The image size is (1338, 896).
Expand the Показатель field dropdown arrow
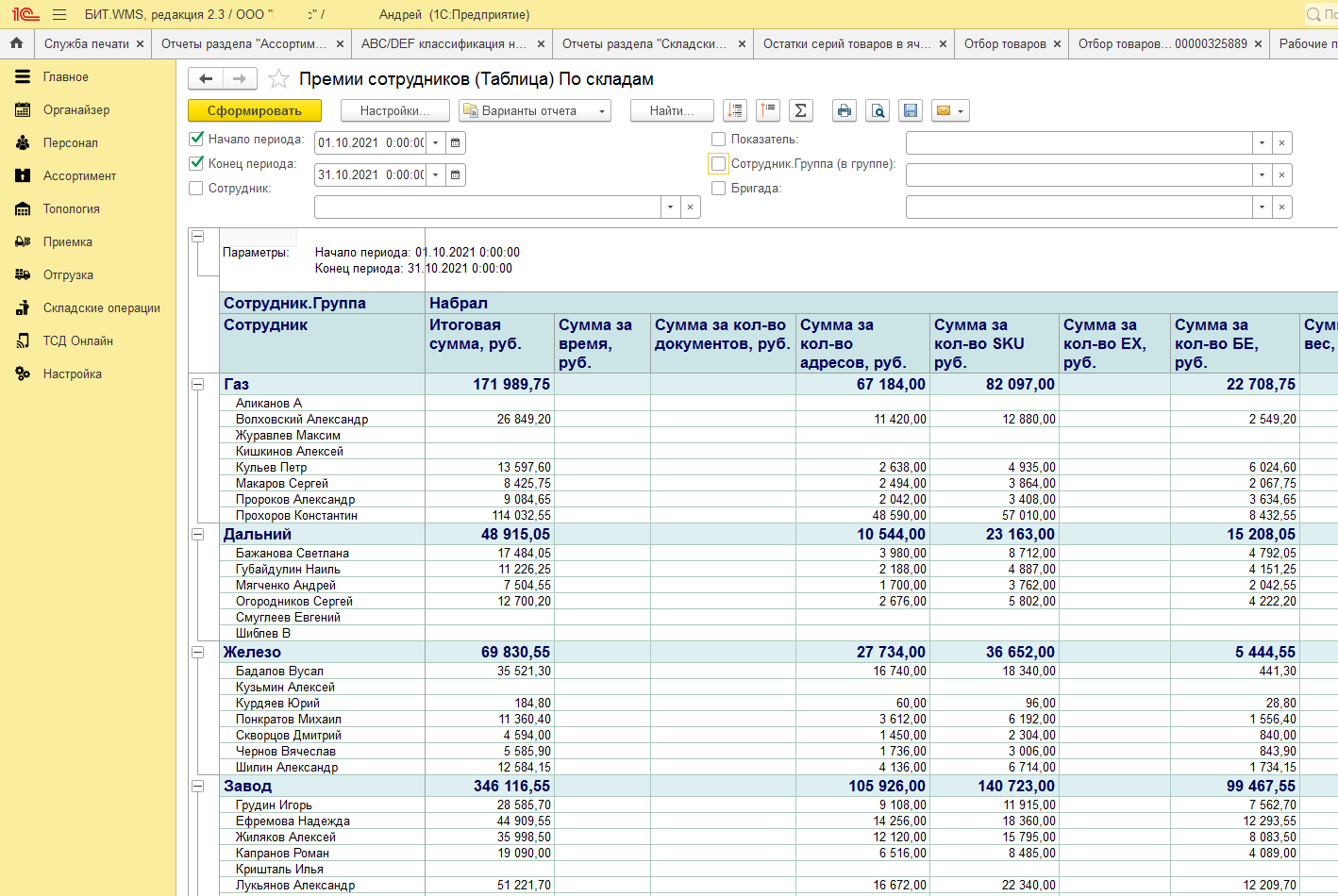coord(1262,143)
